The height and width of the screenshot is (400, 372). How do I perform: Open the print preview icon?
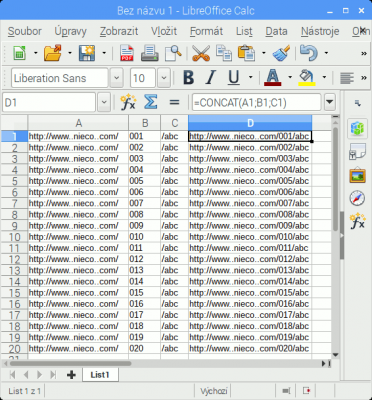coord(173,53)
